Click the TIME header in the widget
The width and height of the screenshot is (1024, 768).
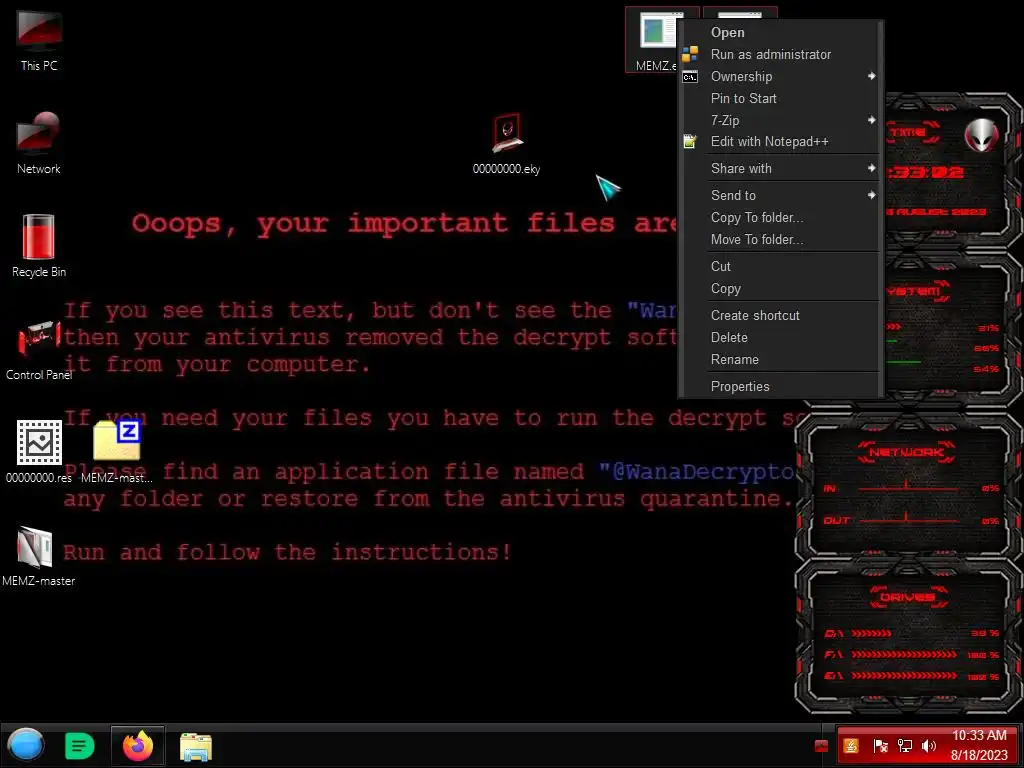click(910, 133)
